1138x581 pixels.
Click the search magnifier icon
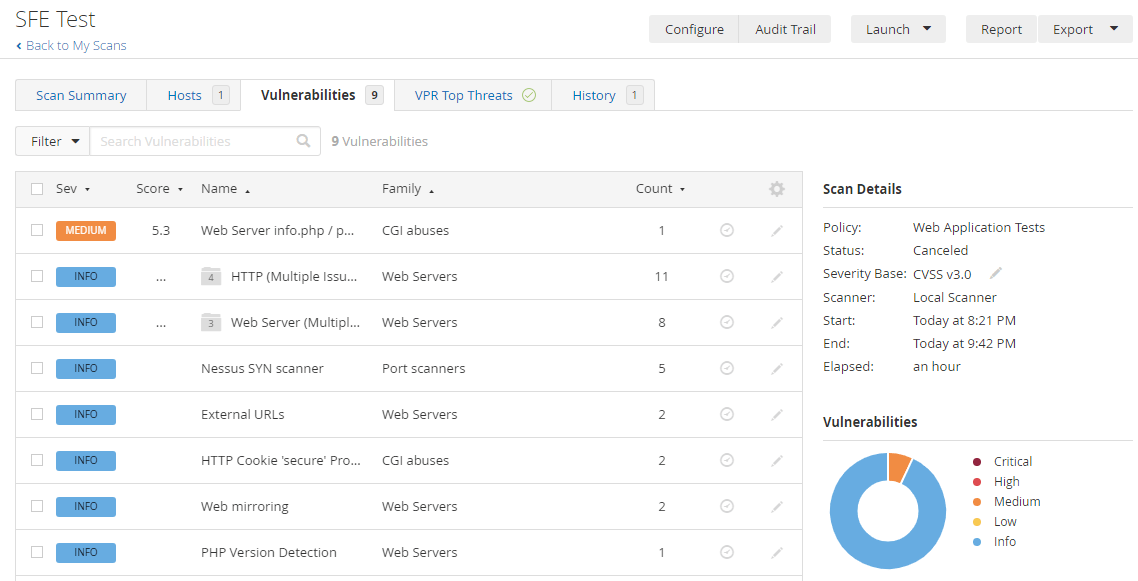(x=304, y=141)
